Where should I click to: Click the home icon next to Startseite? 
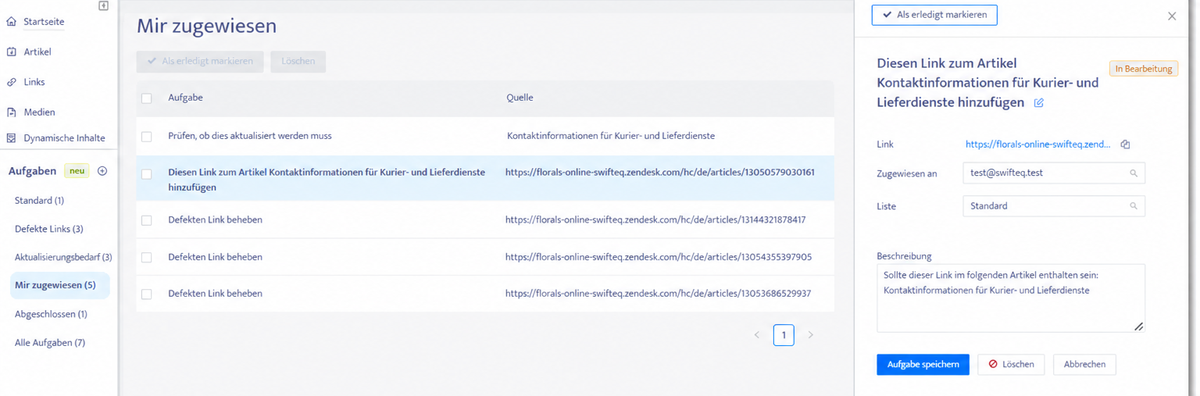(12, 21)
